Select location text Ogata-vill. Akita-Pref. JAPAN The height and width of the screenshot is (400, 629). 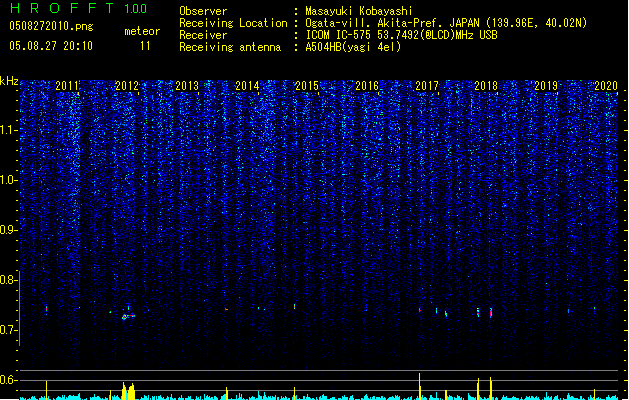392,23
